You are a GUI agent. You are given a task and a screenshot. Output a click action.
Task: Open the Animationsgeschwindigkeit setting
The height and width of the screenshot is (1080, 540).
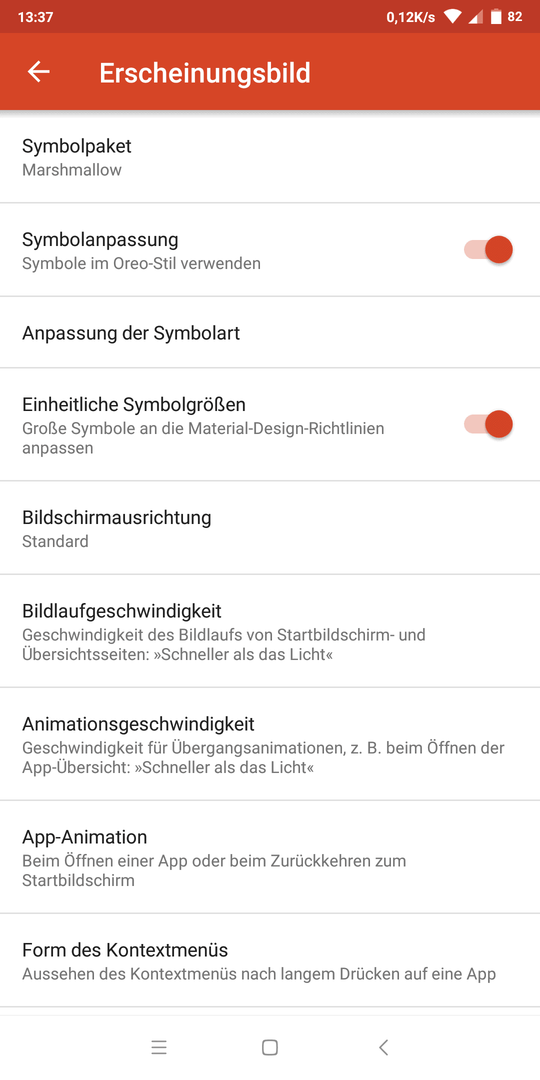point(270,744)
